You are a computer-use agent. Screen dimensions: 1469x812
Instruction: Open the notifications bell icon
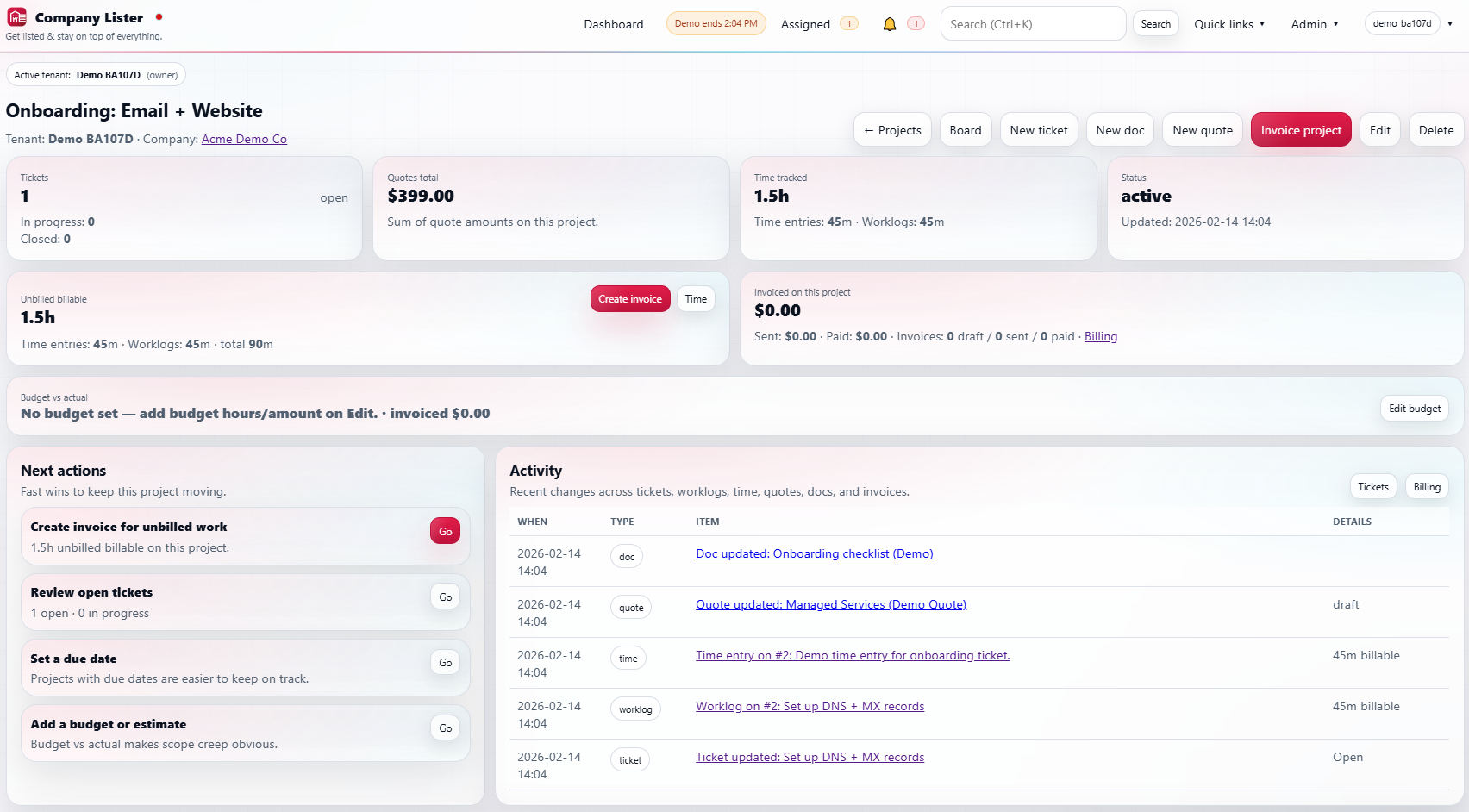click(x=889, y=23)
